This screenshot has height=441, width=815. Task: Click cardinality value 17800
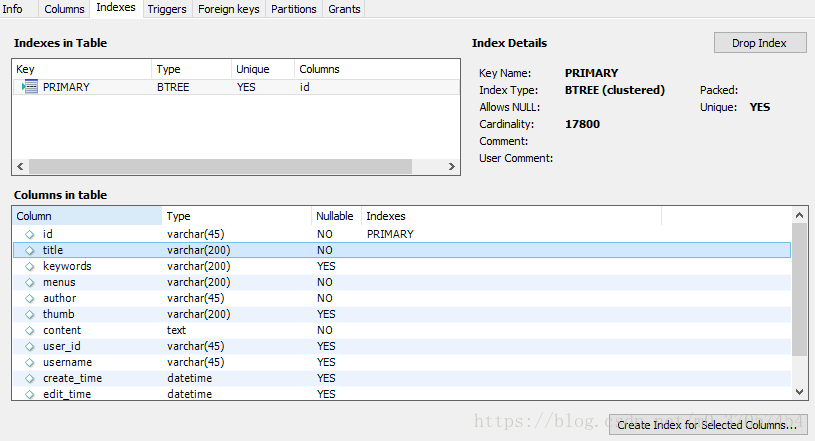point(583,124)
